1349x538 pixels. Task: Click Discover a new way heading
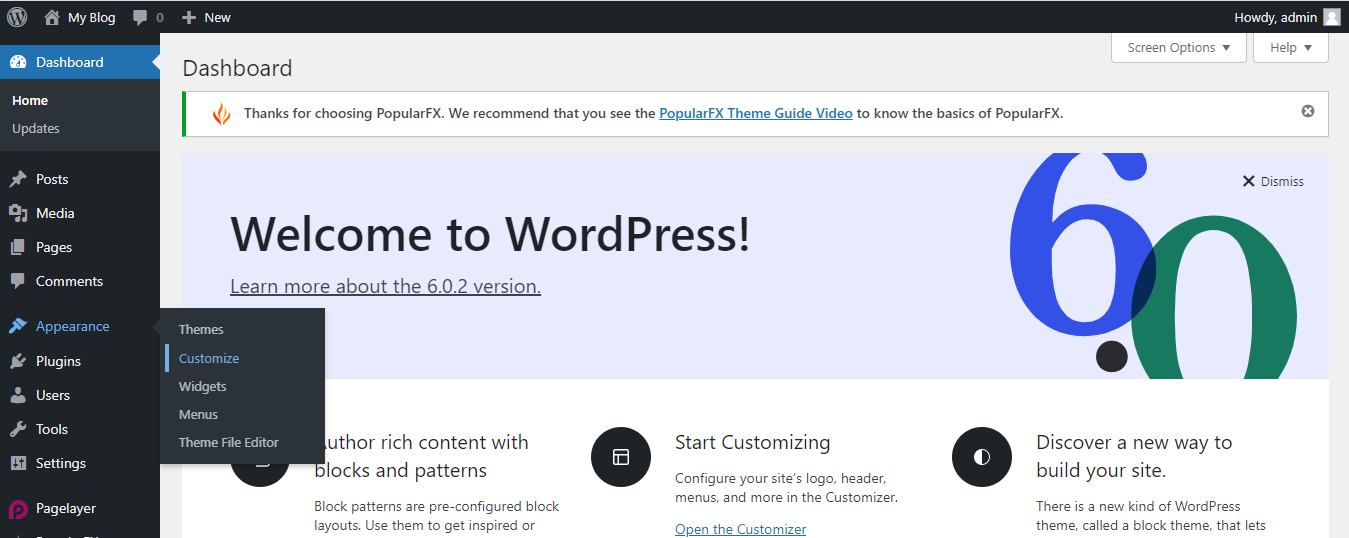[x=1134, y=456]
